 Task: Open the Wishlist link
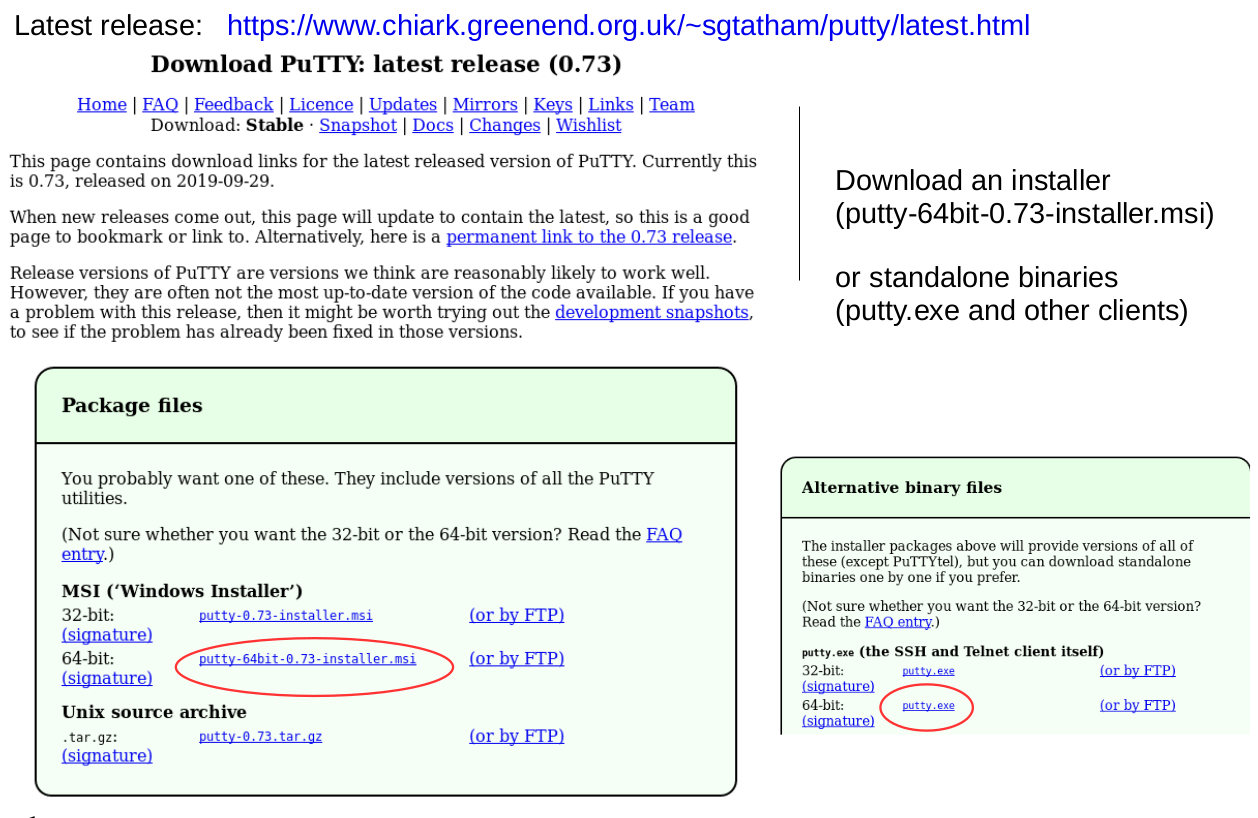click(x=588, y=126)
